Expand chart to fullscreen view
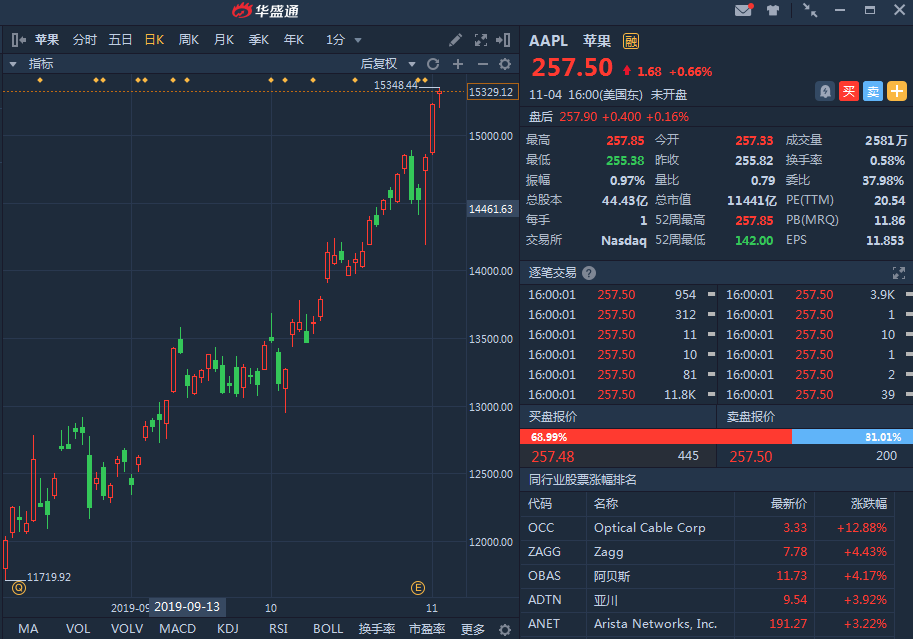Screen dimensions: 913x639 pyautogui.click(x=480, y=40)
